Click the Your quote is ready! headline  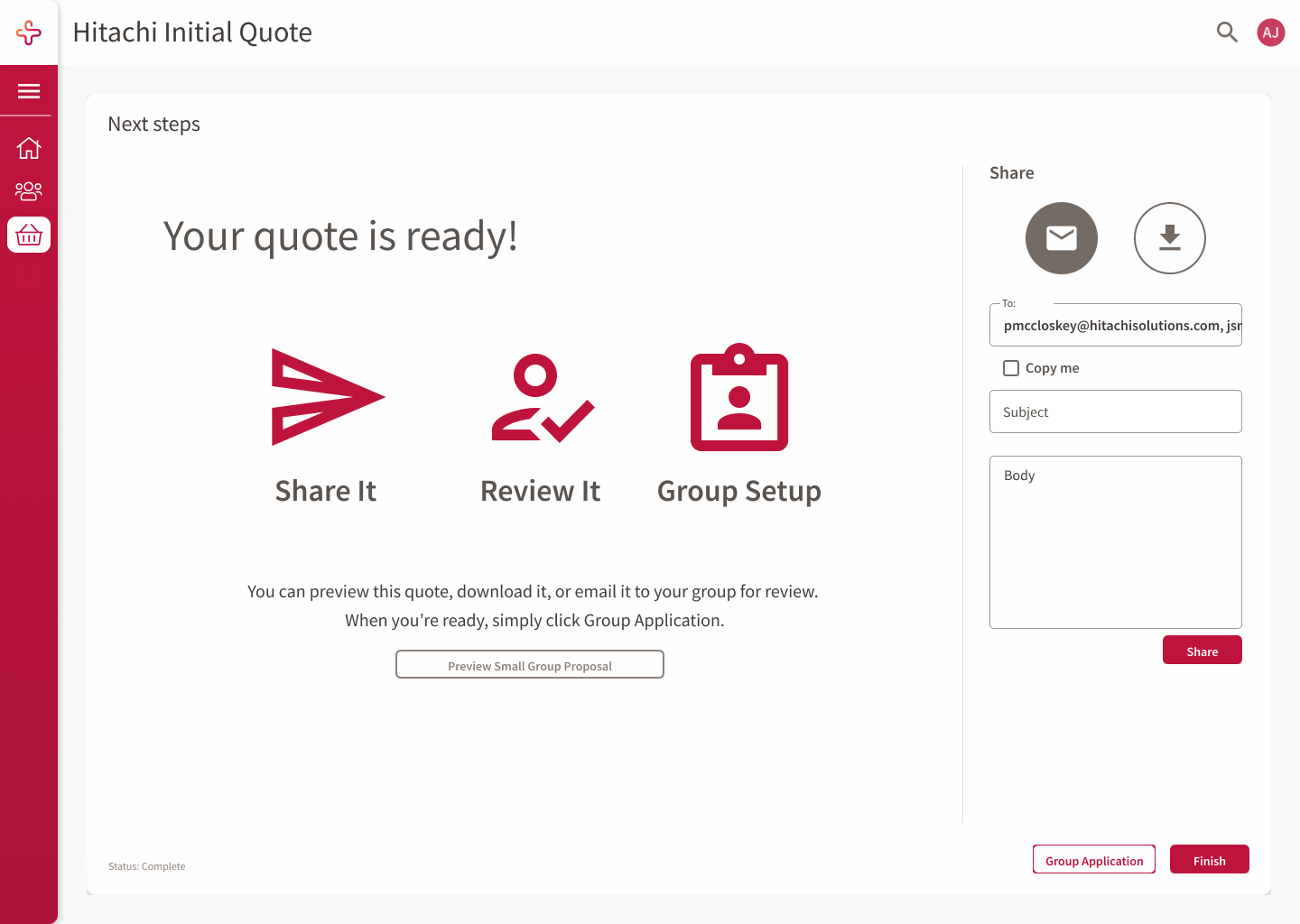(340, 236)
